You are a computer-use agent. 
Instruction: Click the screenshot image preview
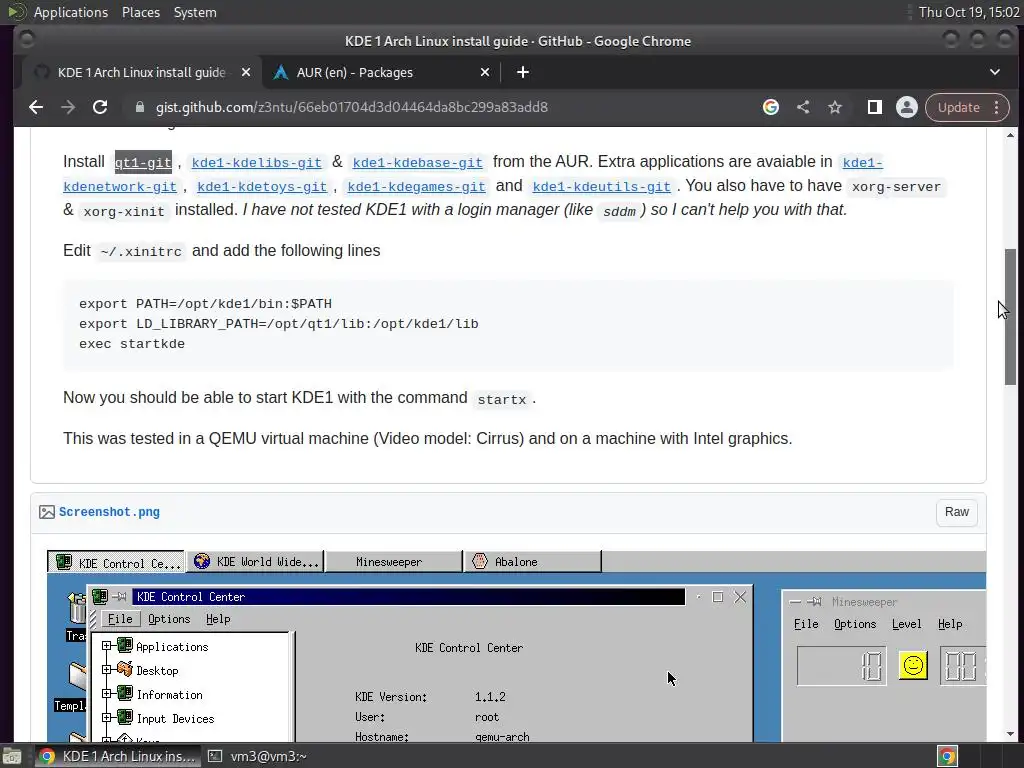(516, 646)
